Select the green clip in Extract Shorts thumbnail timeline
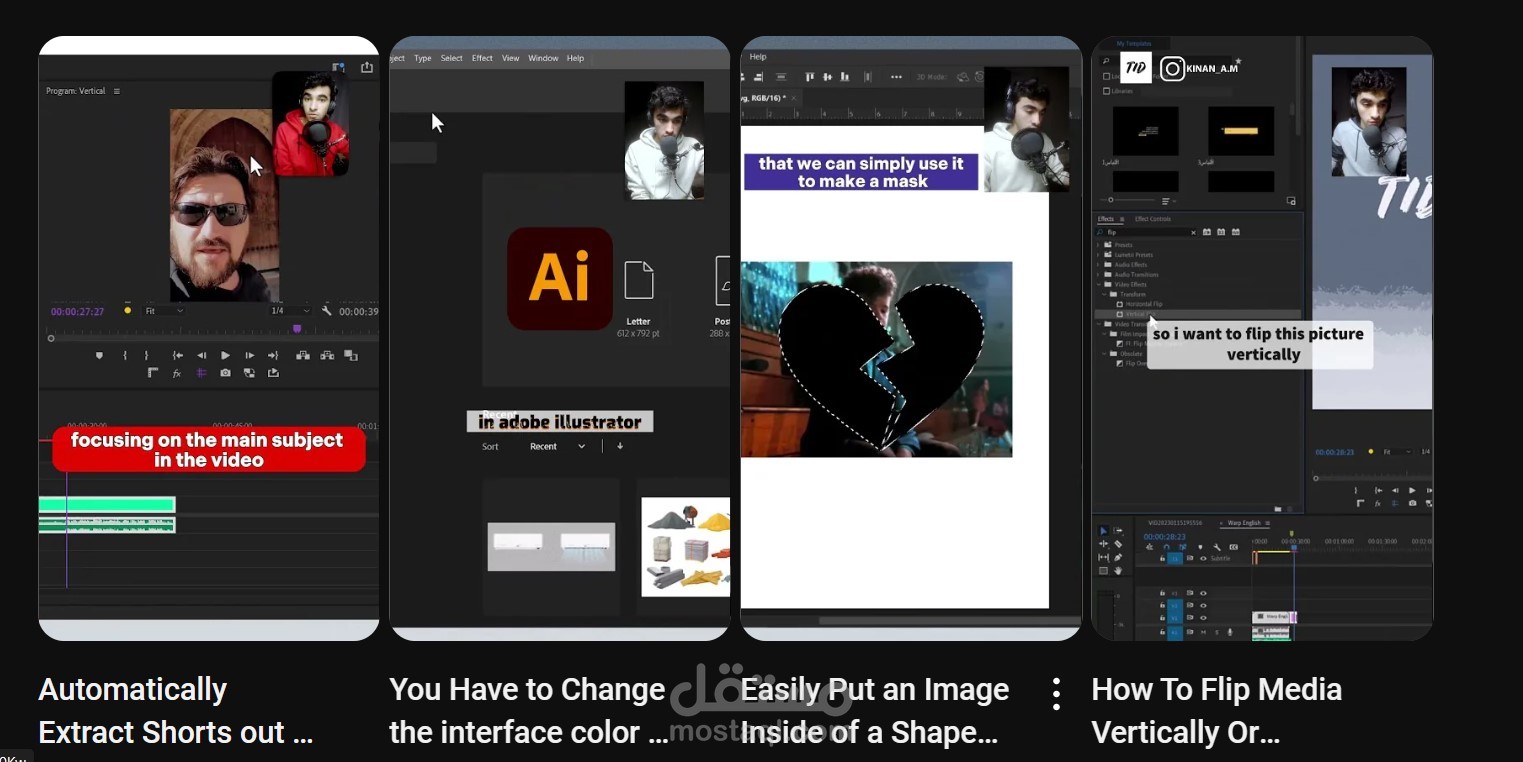The width and height of the screenshot is (1523, 762). (107, 505)
